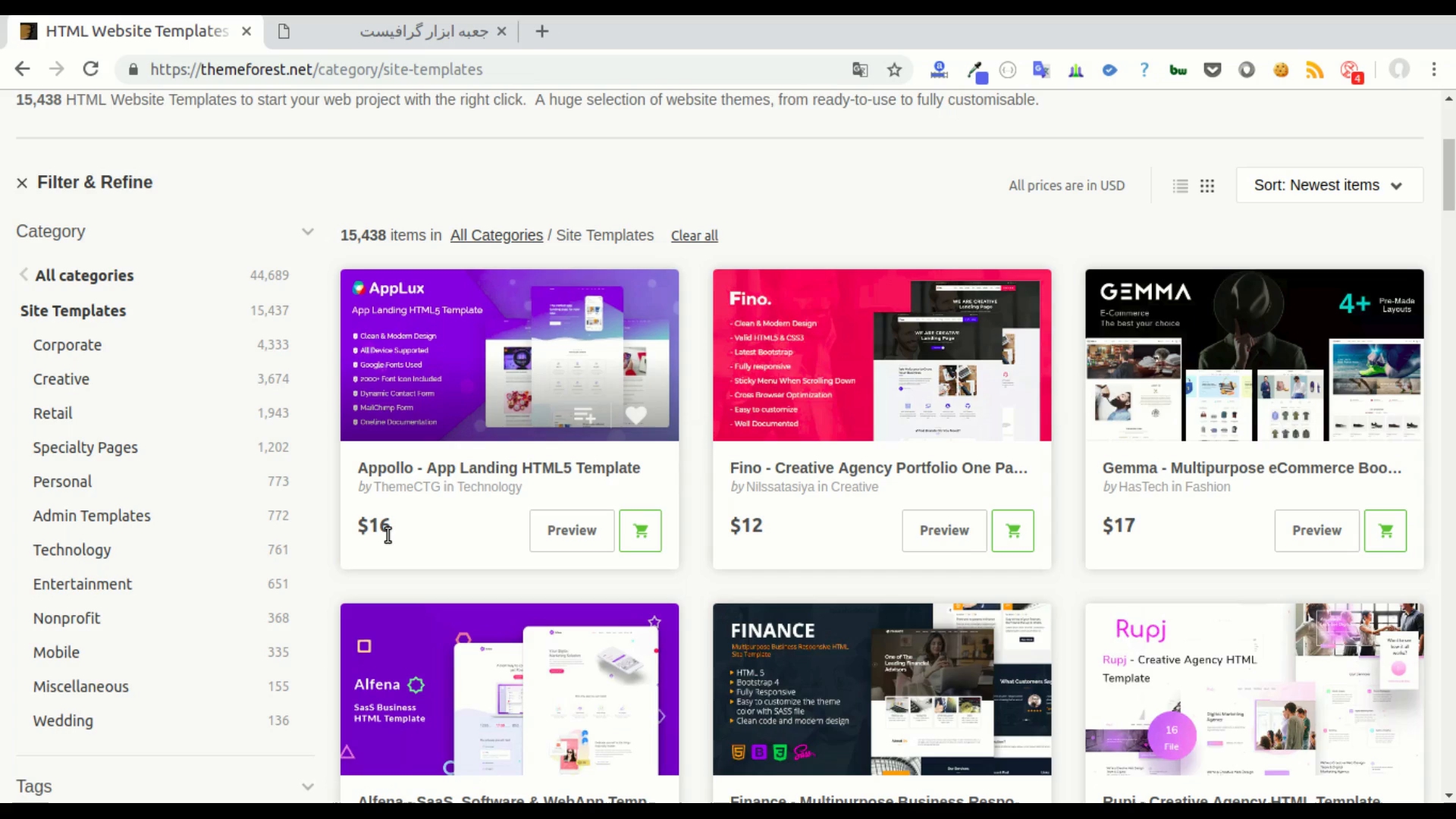
Task: Click the user profile avatar icon
Action: pyautogui.click(x=1399, y=69)
